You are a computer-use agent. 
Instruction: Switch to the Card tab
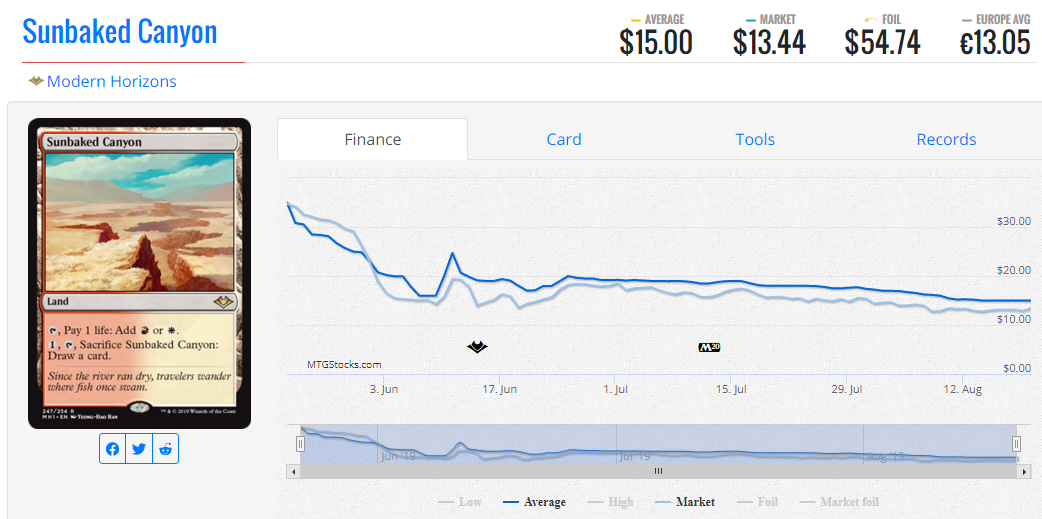[564, 140]
